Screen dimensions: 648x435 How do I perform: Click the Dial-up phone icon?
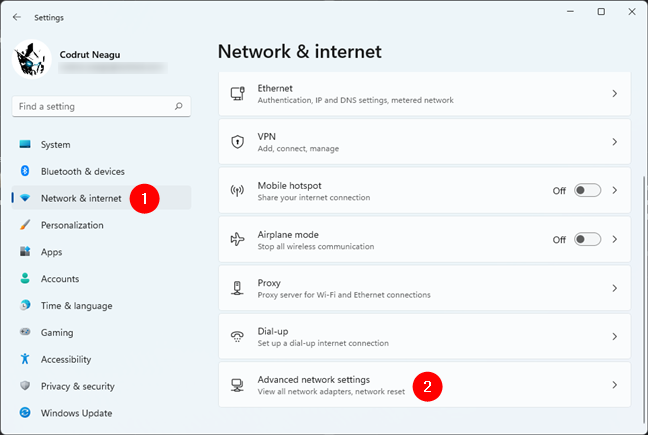point(237,336)
